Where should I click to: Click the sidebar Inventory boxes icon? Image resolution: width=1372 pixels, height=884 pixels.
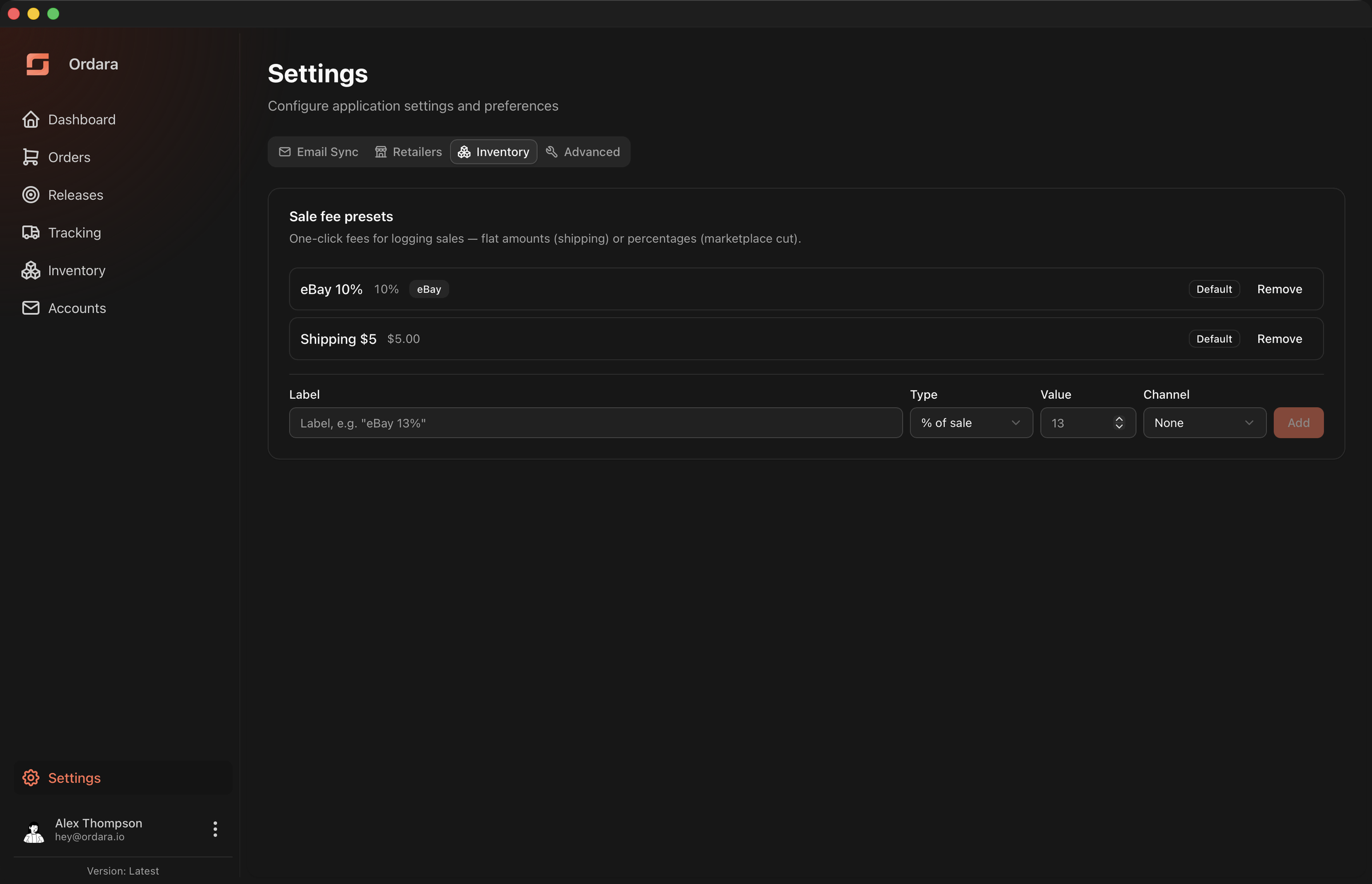click(30, 270)
